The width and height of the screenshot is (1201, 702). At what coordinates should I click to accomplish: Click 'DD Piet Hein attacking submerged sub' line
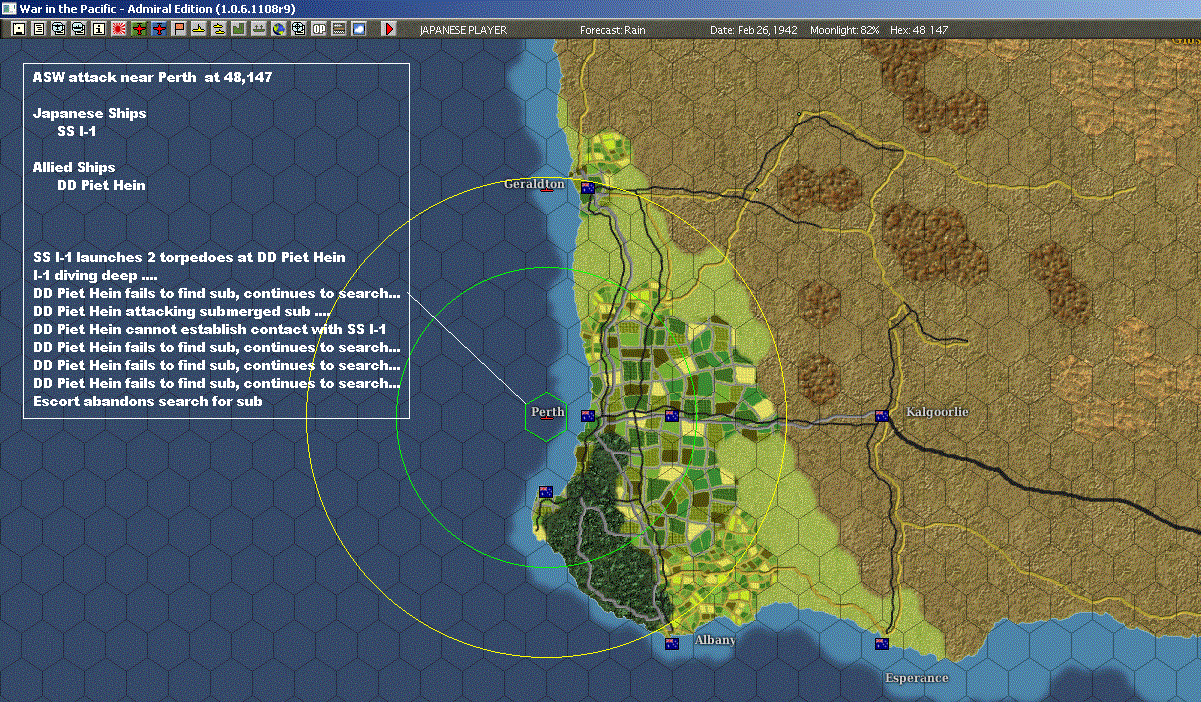coord(181,311)
